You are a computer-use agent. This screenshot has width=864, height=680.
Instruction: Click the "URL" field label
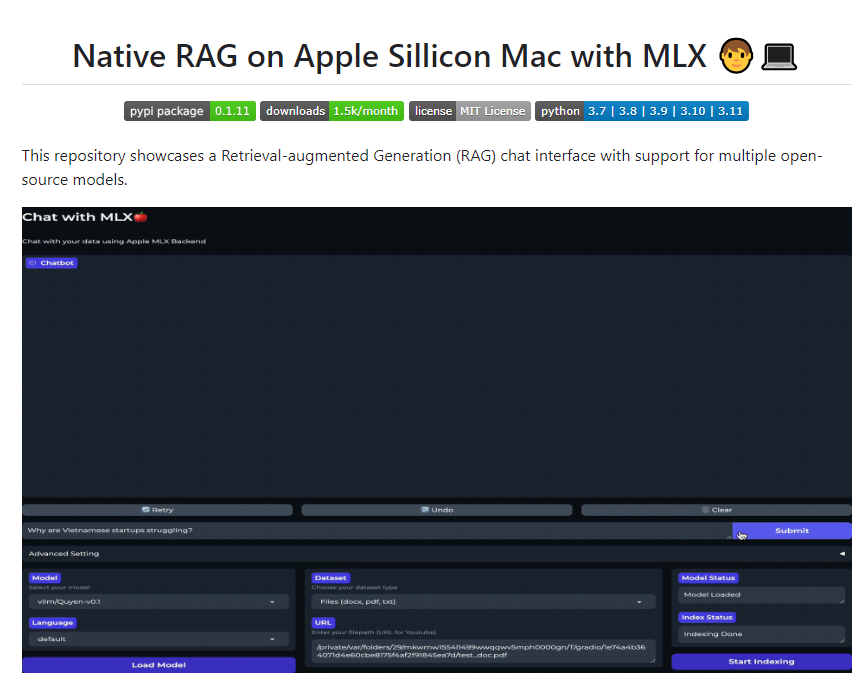(323, 623)
